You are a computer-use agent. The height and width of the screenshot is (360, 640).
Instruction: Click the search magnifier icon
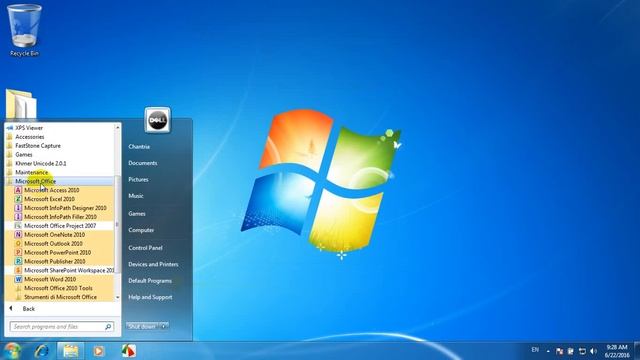[108, 327]
